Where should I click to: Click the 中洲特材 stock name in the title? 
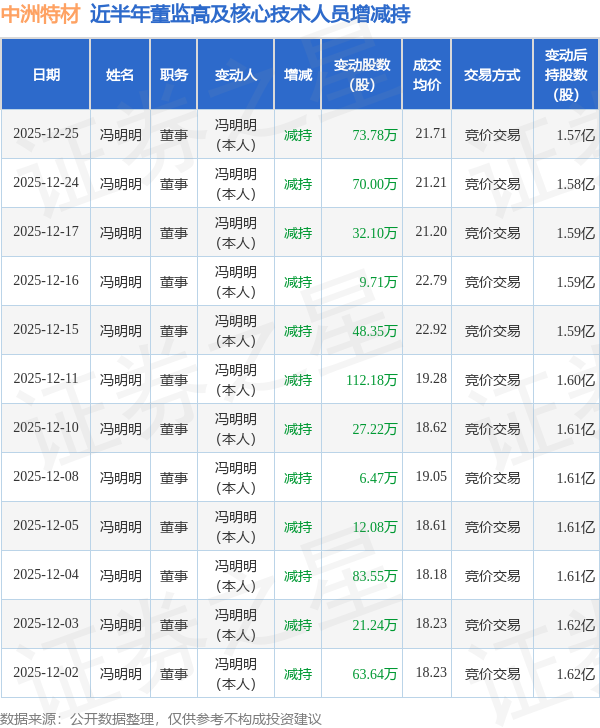click(x=40, y=14)
